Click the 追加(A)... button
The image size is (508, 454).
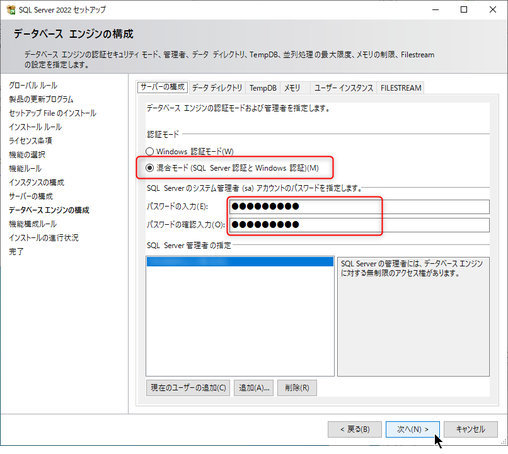tap(254, 388)
